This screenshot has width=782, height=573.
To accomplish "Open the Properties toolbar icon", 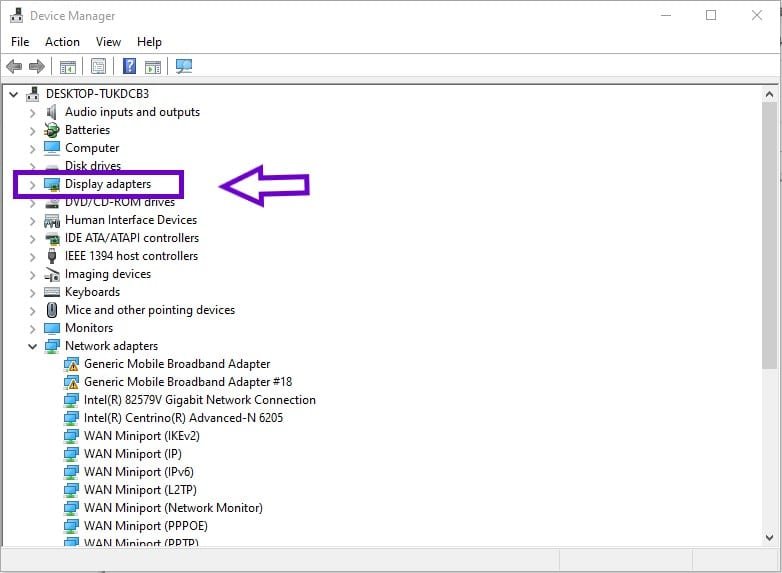I will point(98,66).
